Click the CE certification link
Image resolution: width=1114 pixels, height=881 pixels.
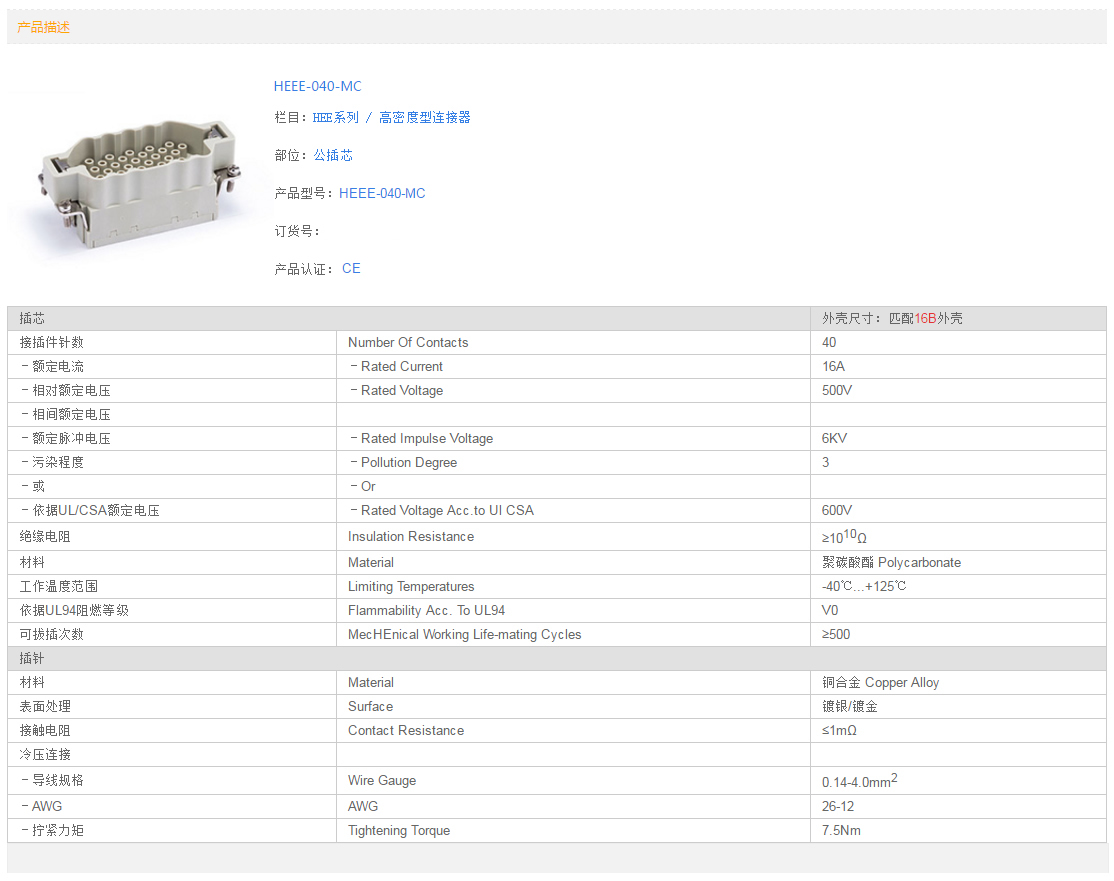[x=351, y=269]
